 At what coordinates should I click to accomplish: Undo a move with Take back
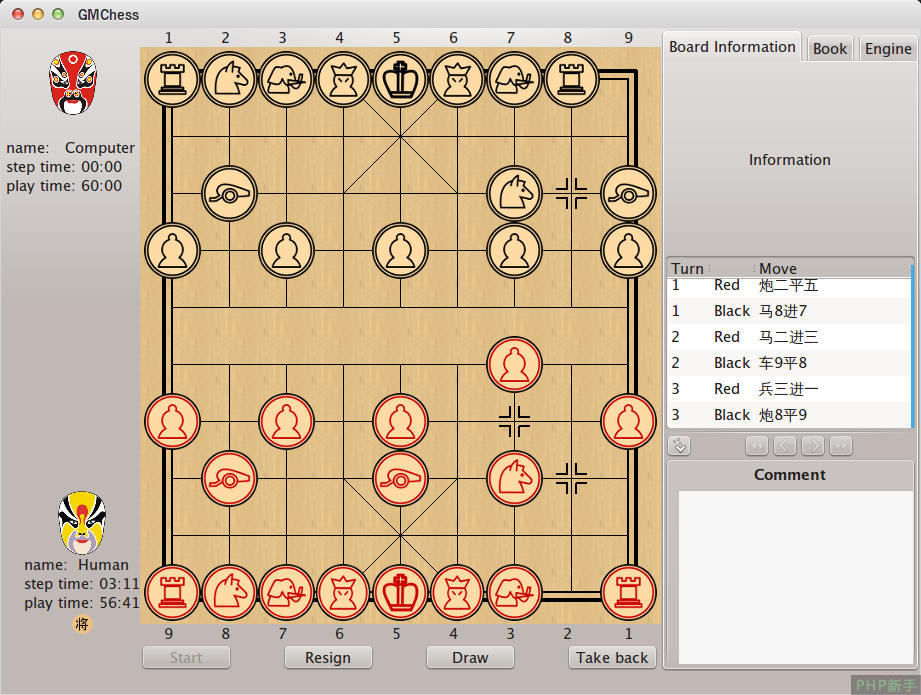pyautogui.click(x=612, y=657)
